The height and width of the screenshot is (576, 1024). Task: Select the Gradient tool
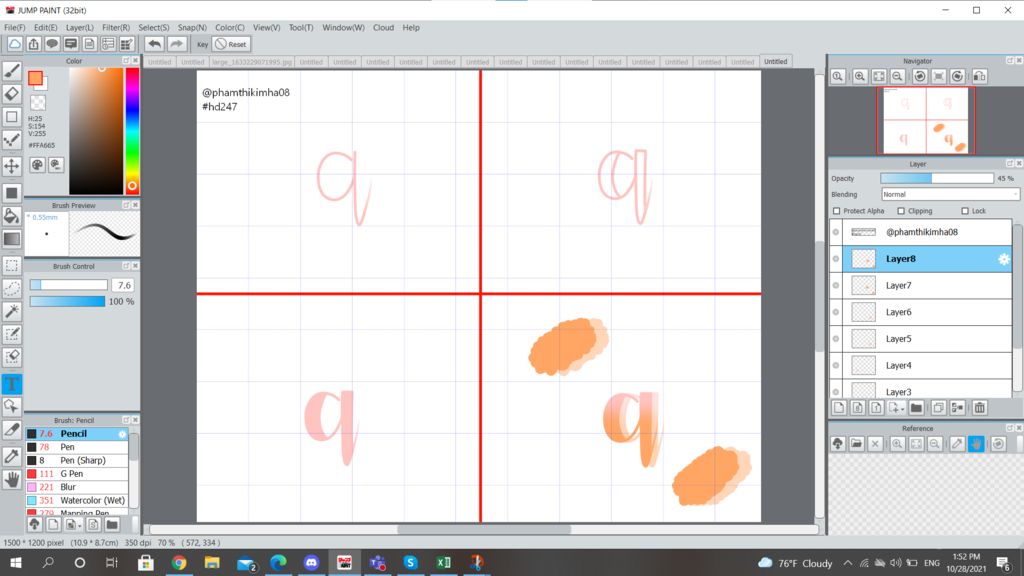point(12,239)
